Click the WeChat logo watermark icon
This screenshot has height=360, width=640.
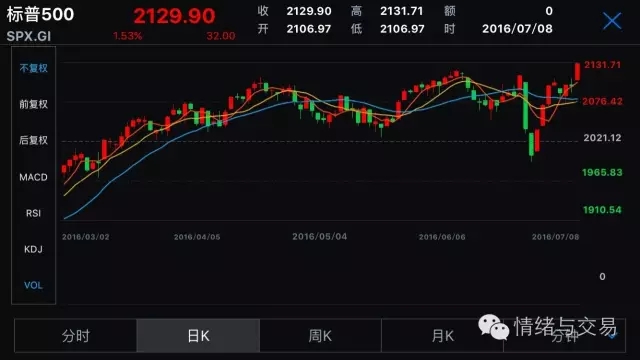493,327
